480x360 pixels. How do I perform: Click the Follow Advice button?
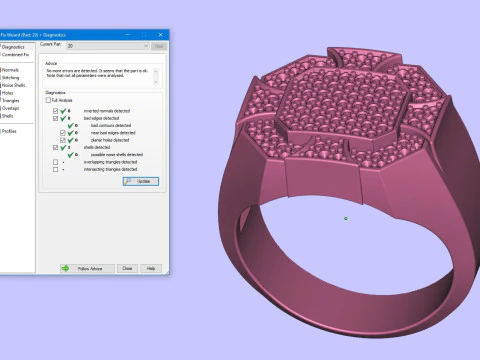pyautogui.click(x=87, y=269)
